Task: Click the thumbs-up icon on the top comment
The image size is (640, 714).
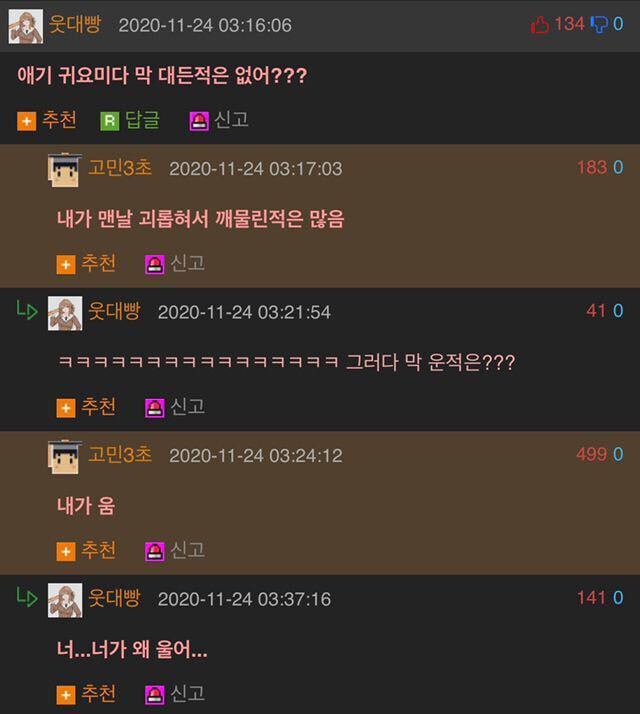Action: coord(540,25)
